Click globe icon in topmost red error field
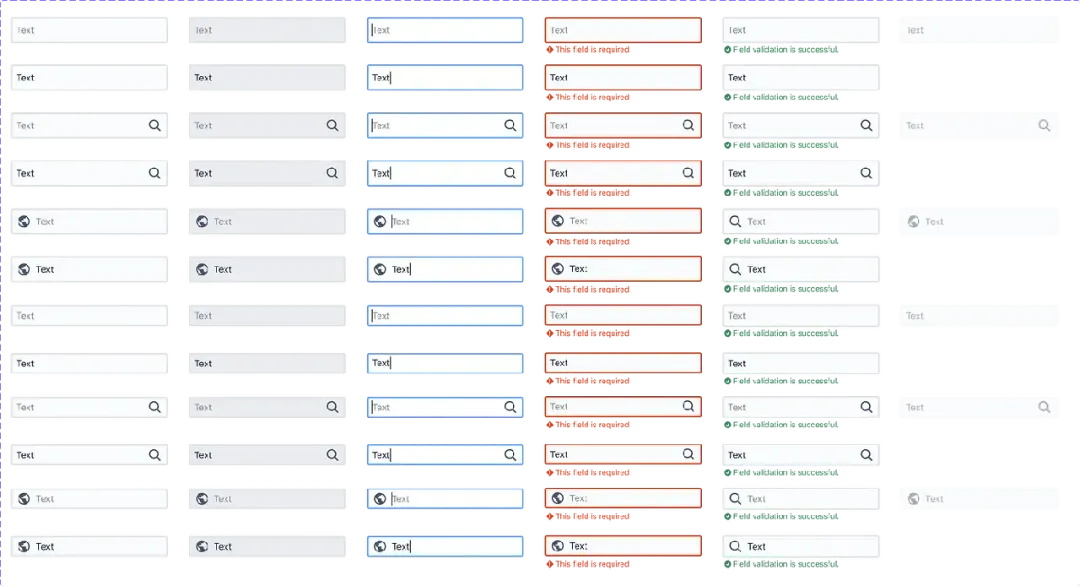Viewport: 1080px width, 586px height. pos(558,221)
